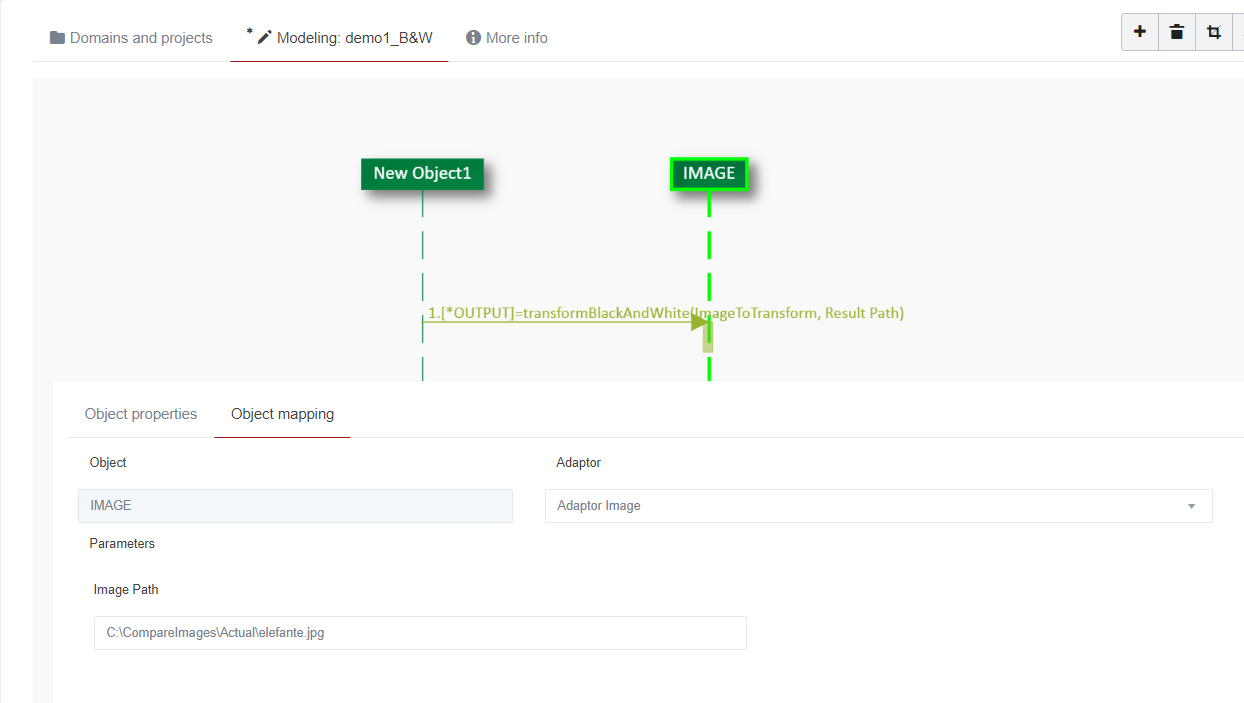Select the crop tool icon
The width and height of the screenshot is (1244, 703).
(1213, 32)
